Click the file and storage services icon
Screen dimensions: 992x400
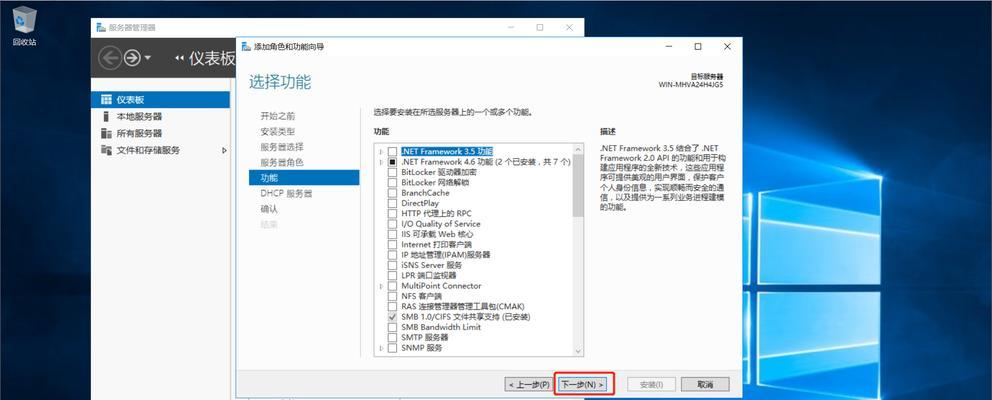point(106,151)
